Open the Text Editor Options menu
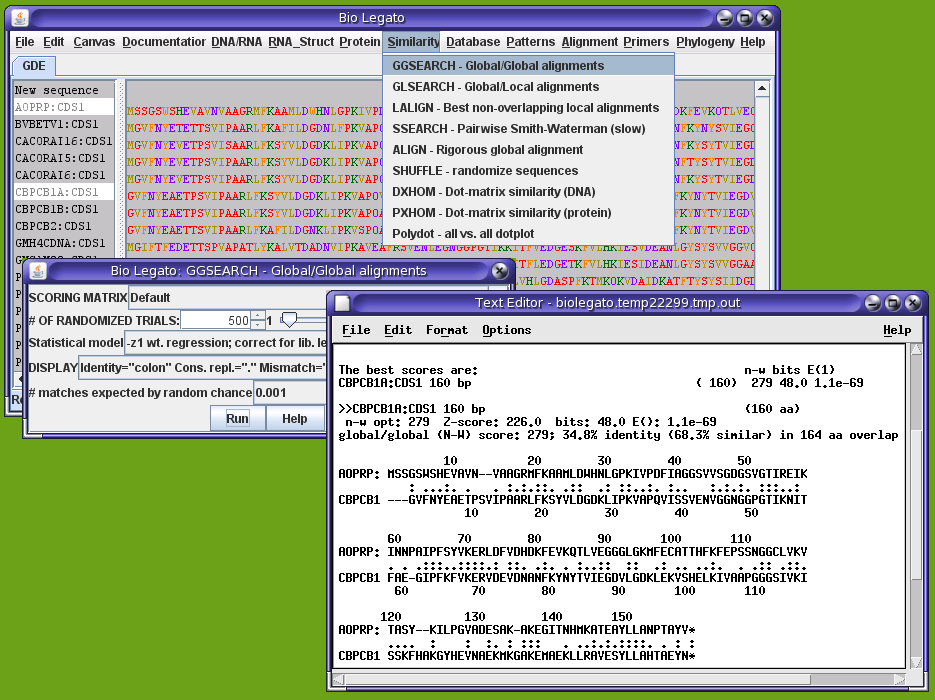935x700 pixels. point(506,330)
